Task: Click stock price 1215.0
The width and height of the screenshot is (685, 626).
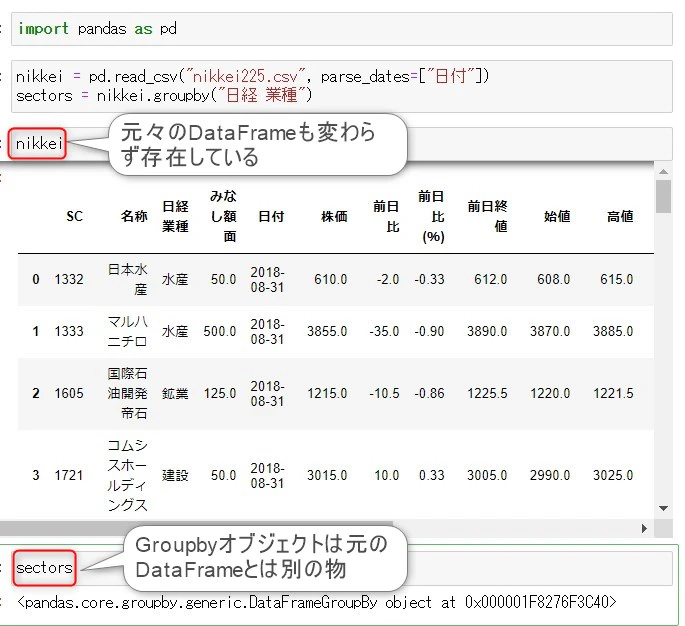Action: [327, 393]
